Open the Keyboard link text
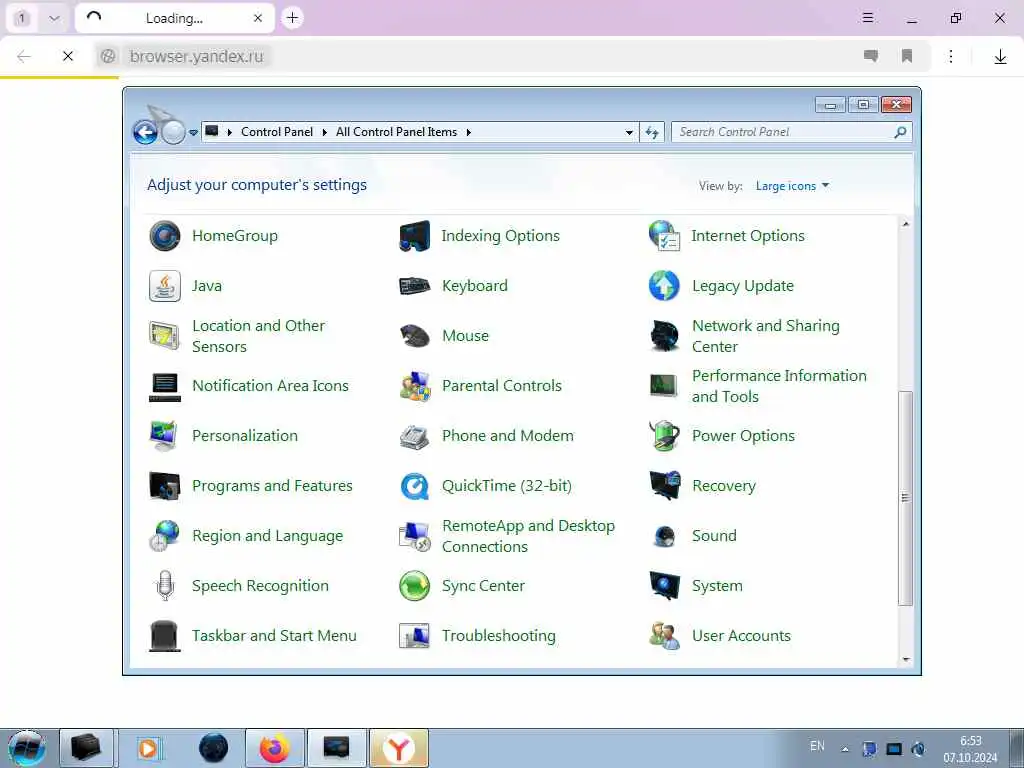Screen dimensions: 1024x768 [475, 286]
